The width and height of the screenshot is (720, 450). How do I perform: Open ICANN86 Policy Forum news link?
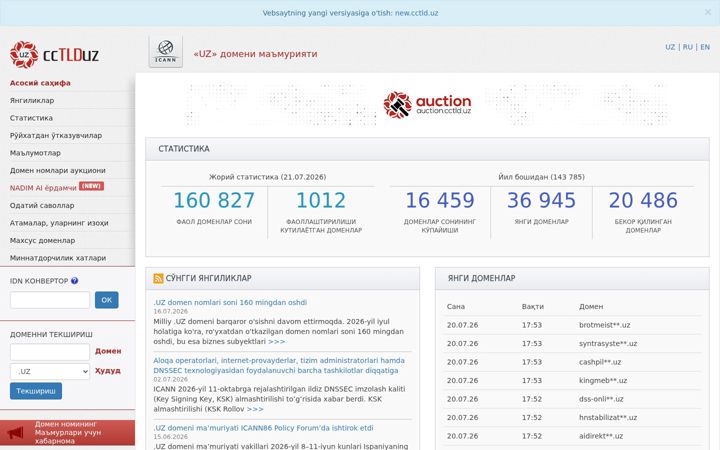point(263,428)
